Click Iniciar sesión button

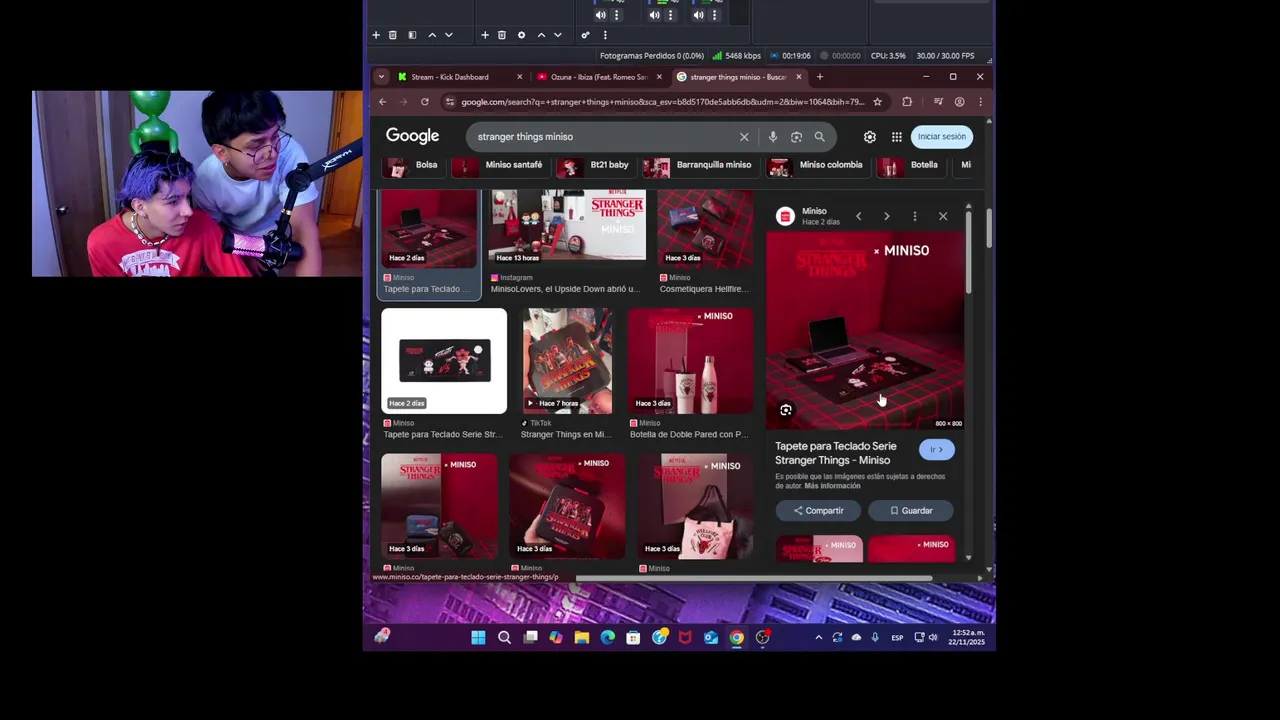pos(942,137)
